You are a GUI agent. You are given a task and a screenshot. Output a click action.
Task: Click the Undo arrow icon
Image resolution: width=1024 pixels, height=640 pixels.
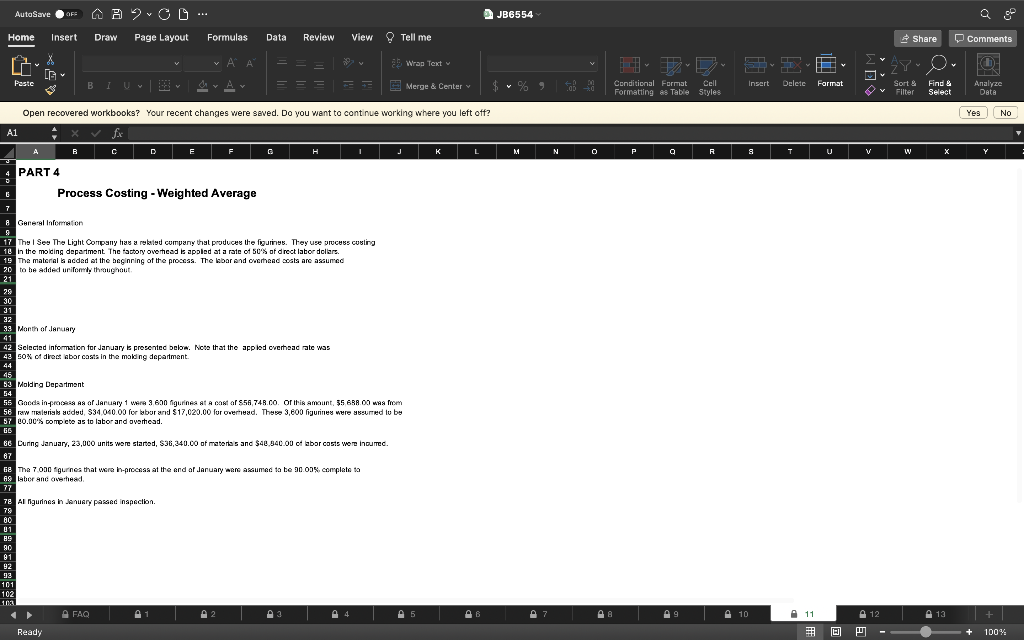pos(135,14)
